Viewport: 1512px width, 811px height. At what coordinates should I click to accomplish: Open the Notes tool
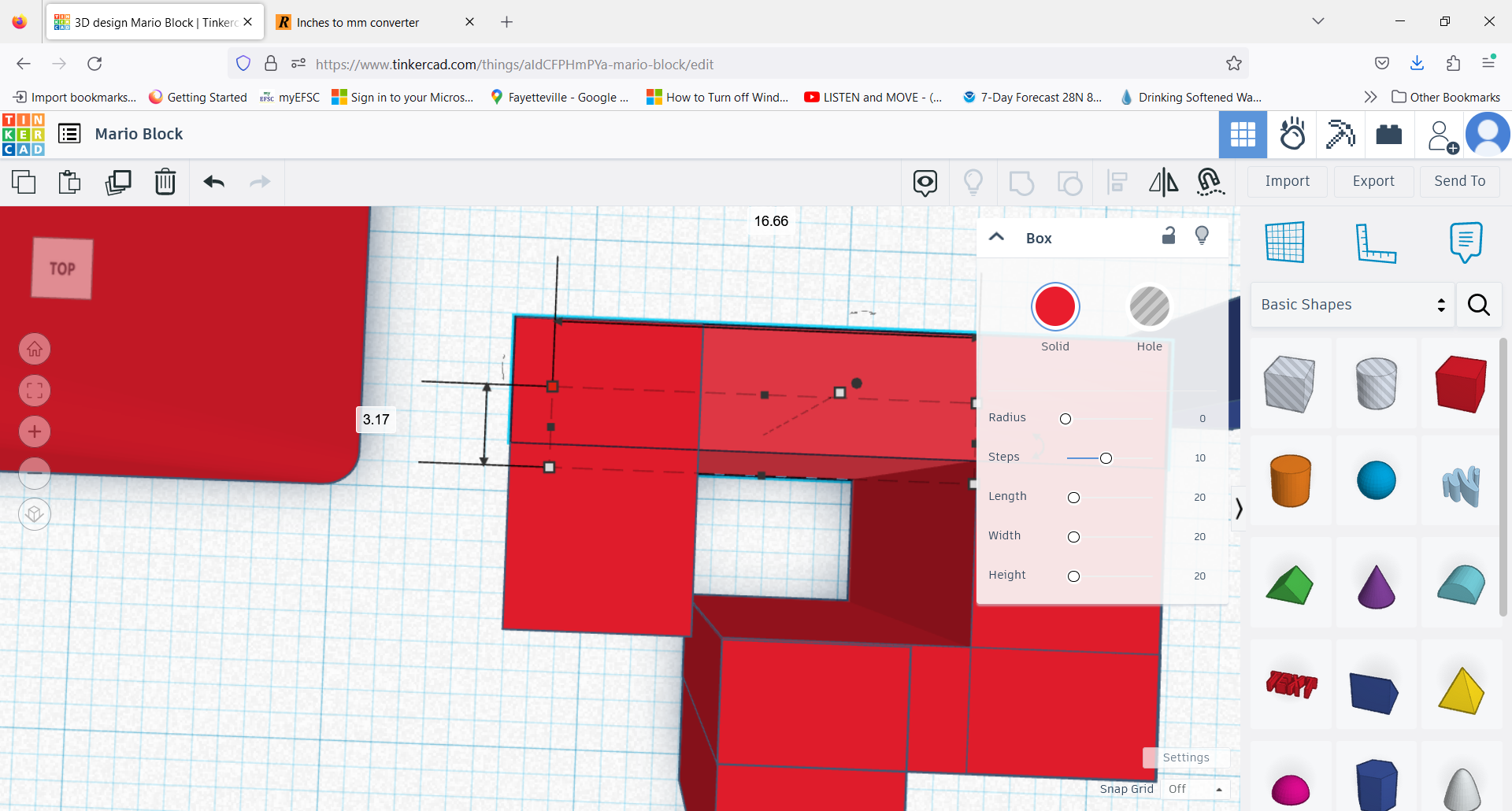(1465, 243)
